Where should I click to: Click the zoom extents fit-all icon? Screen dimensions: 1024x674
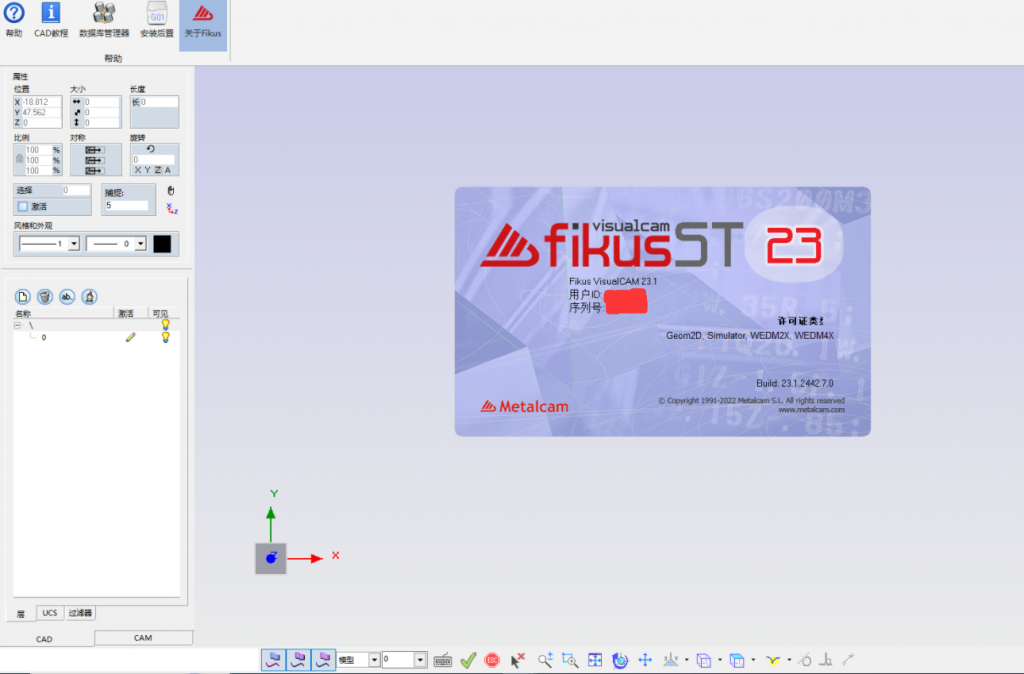595,660
